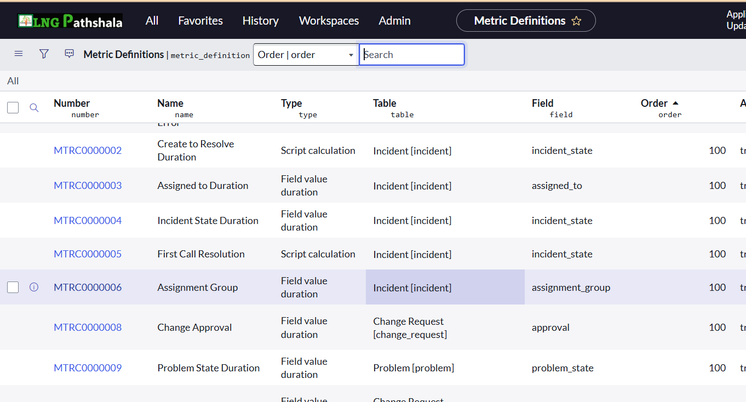Open the Order search field dropdown

[306, 55]
